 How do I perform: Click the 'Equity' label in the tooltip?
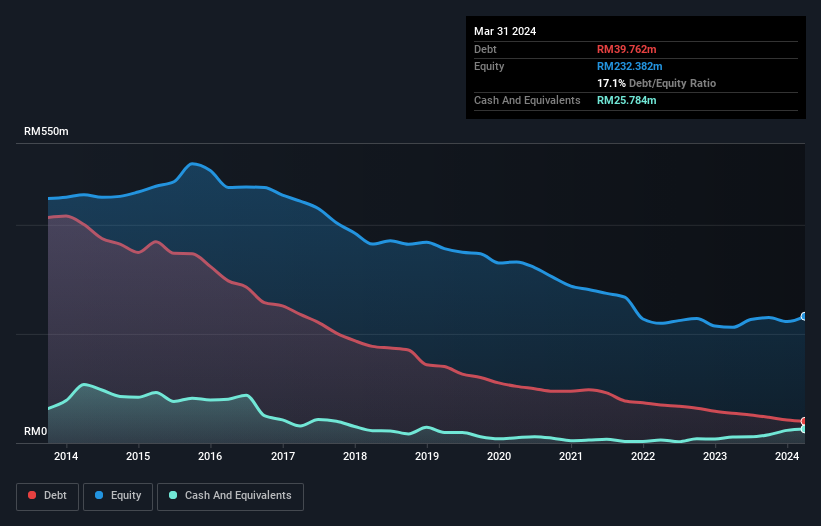point(489,66)
